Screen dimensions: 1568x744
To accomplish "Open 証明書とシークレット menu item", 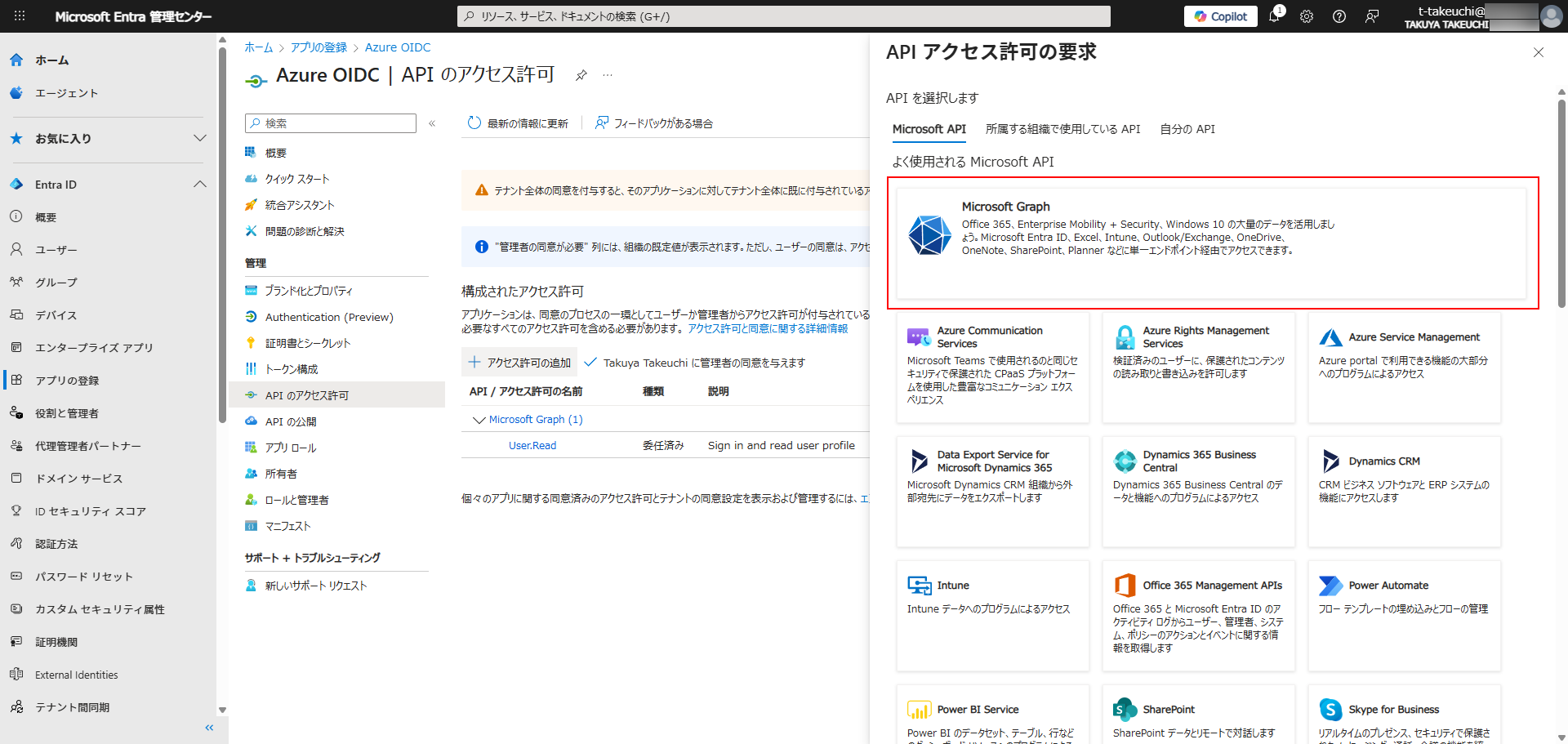I will coord(308,343).
